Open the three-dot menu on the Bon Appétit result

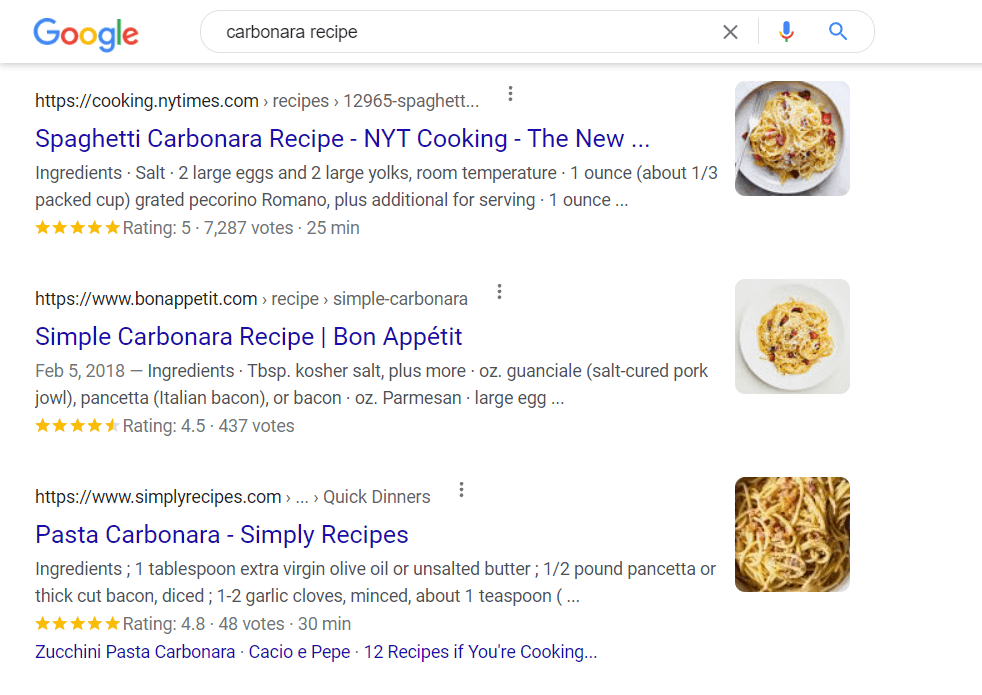[499, 291]
